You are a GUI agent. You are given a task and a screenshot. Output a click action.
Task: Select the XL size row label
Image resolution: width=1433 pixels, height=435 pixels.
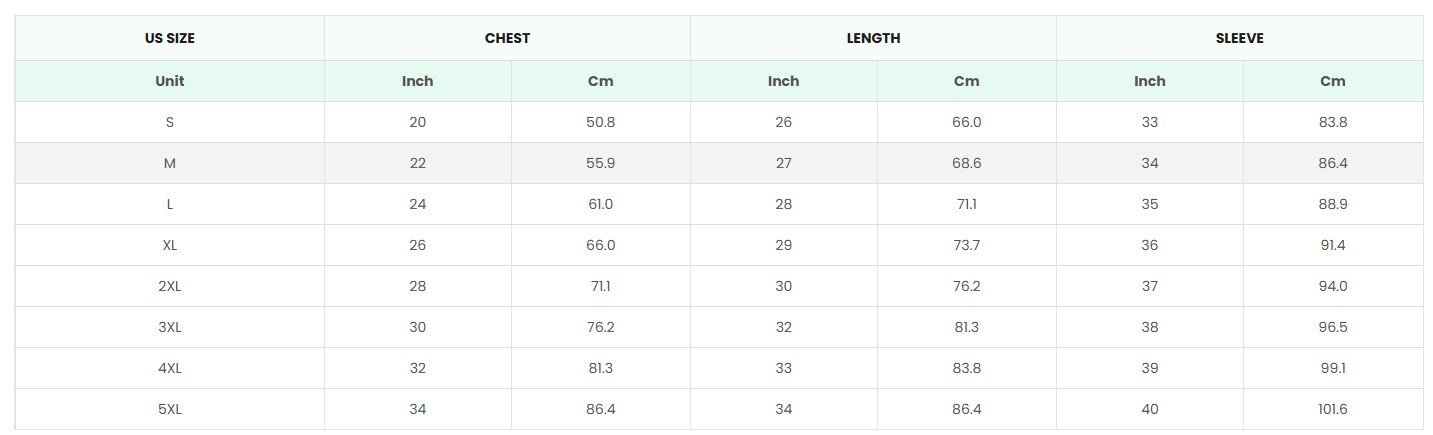170,245
